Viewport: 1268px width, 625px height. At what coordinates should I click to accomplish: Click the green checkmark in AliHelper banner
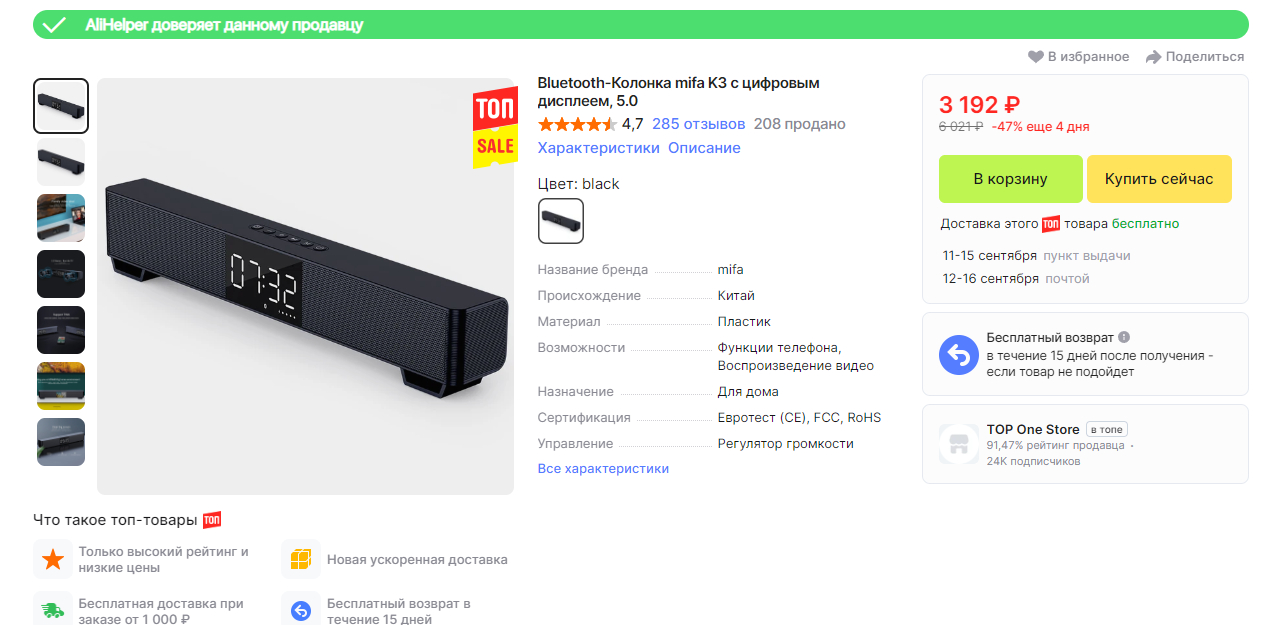[x=54, y=25]
